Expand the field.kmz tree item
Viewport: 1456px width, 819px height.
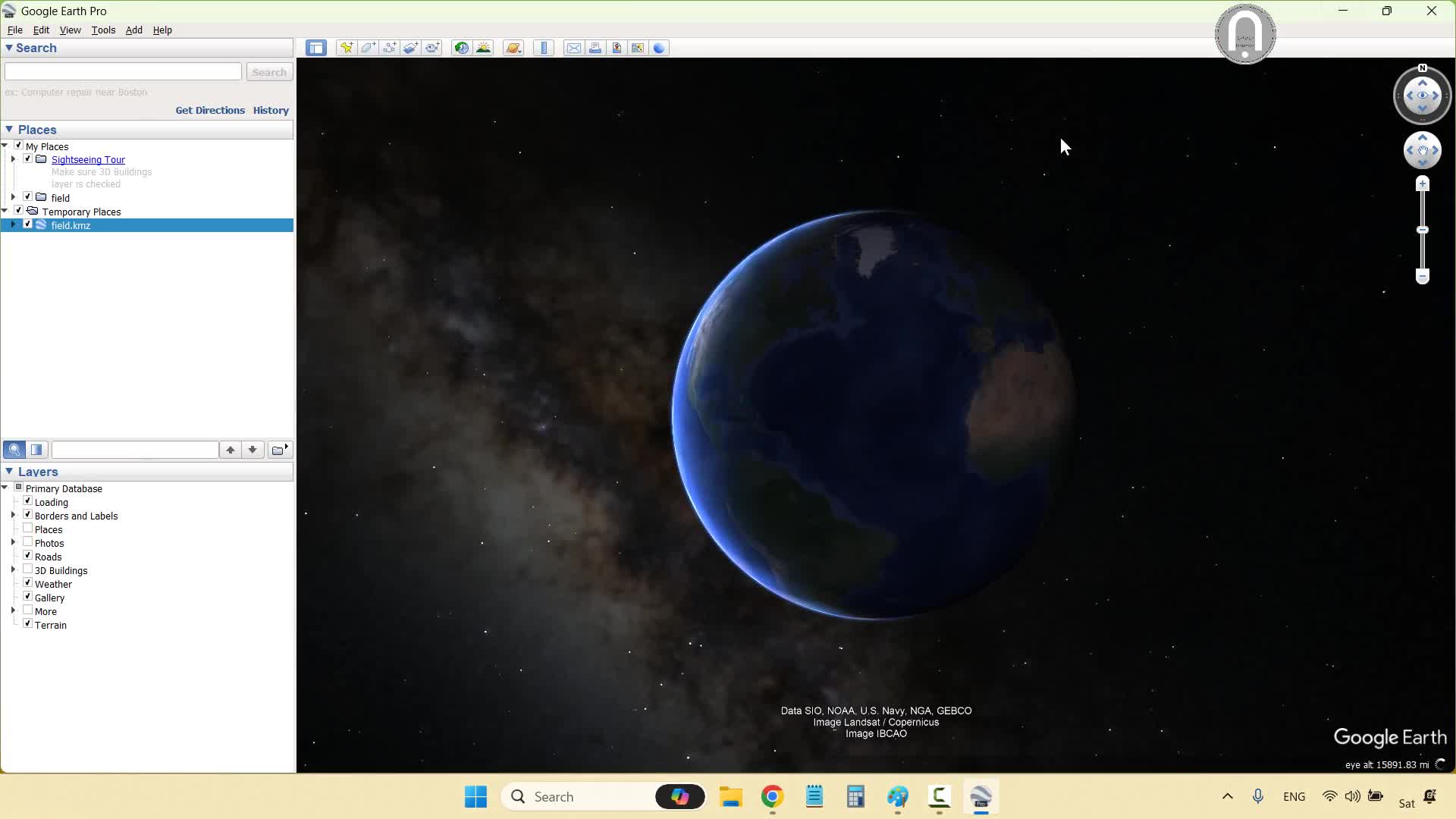click(x=13, y=225)
